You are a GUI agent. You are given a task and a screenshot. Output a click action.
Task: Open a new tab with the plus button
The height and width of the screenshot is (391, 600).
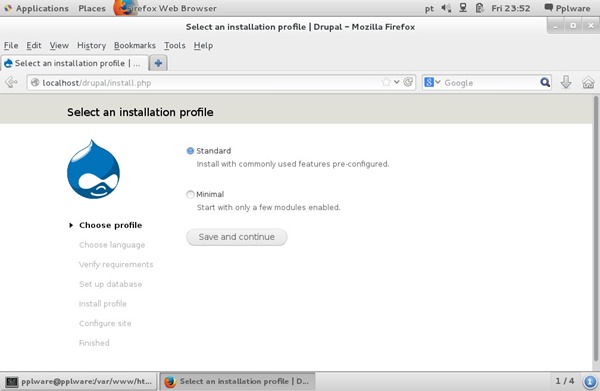click(158, 63)
